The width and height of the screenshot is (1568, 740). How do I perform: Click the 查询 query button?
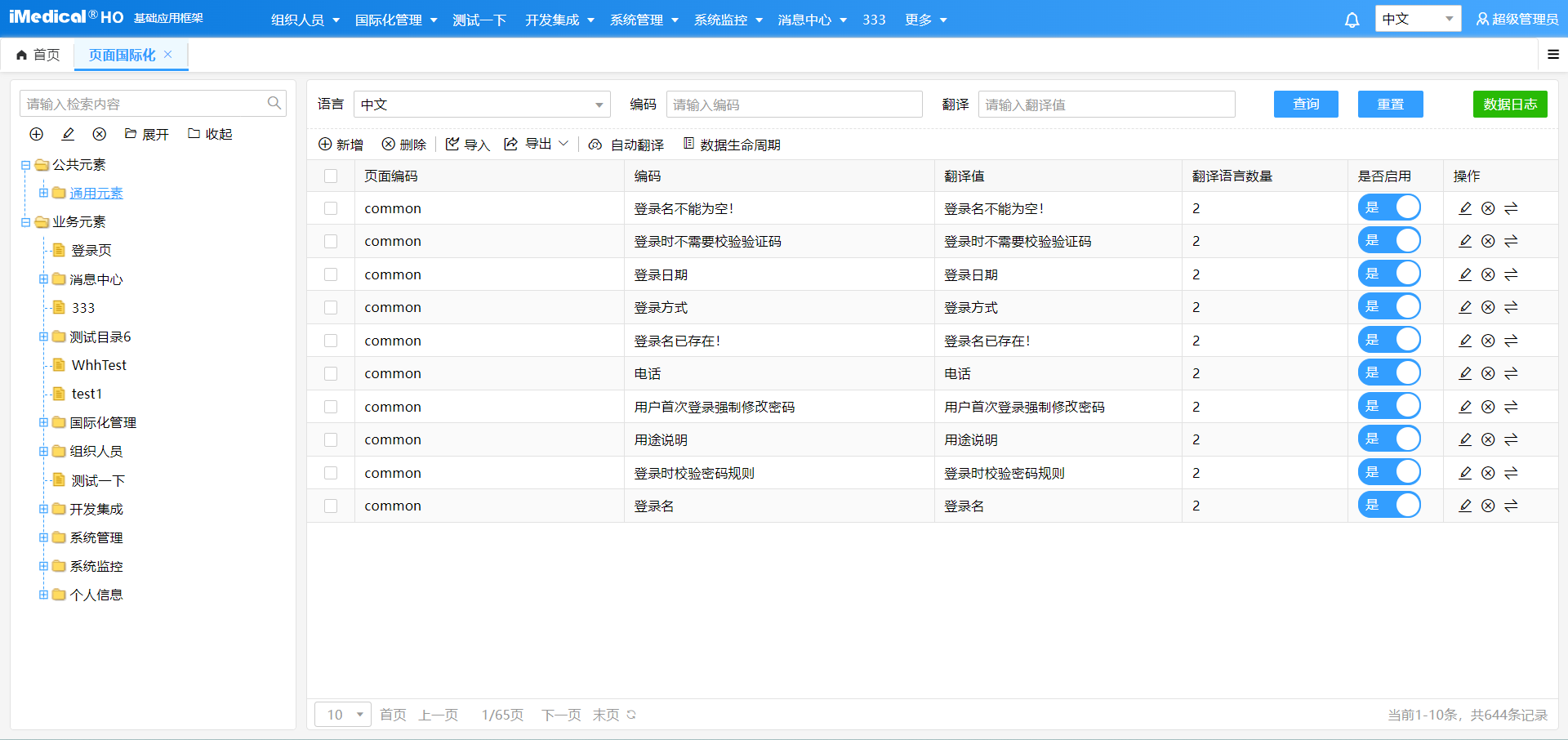pyautogui.click(x=1306, y=104)
